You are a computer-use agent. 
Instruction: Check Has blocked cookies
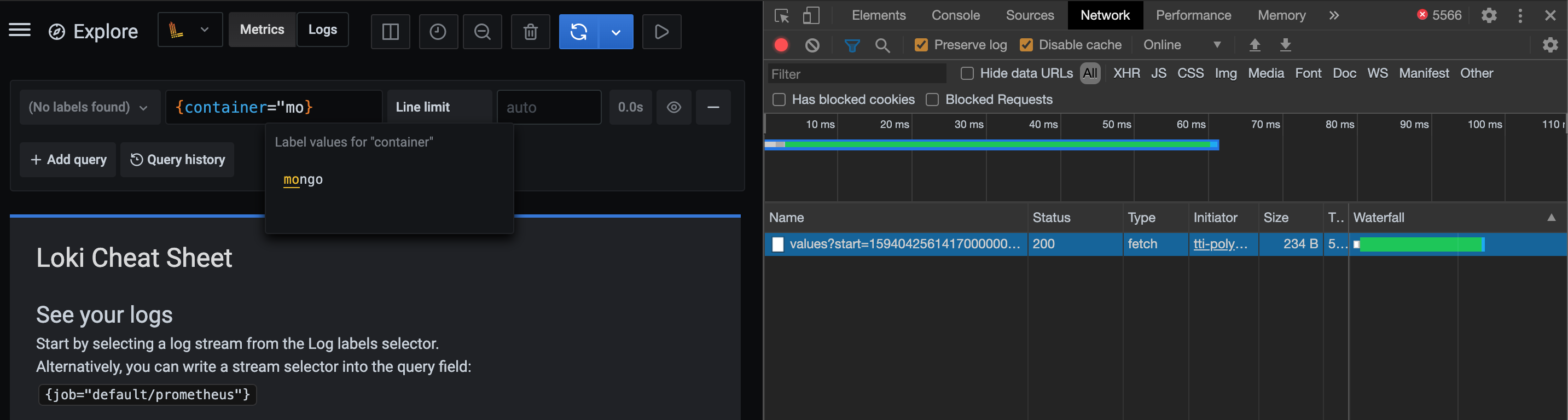click(x=779, y=100)
